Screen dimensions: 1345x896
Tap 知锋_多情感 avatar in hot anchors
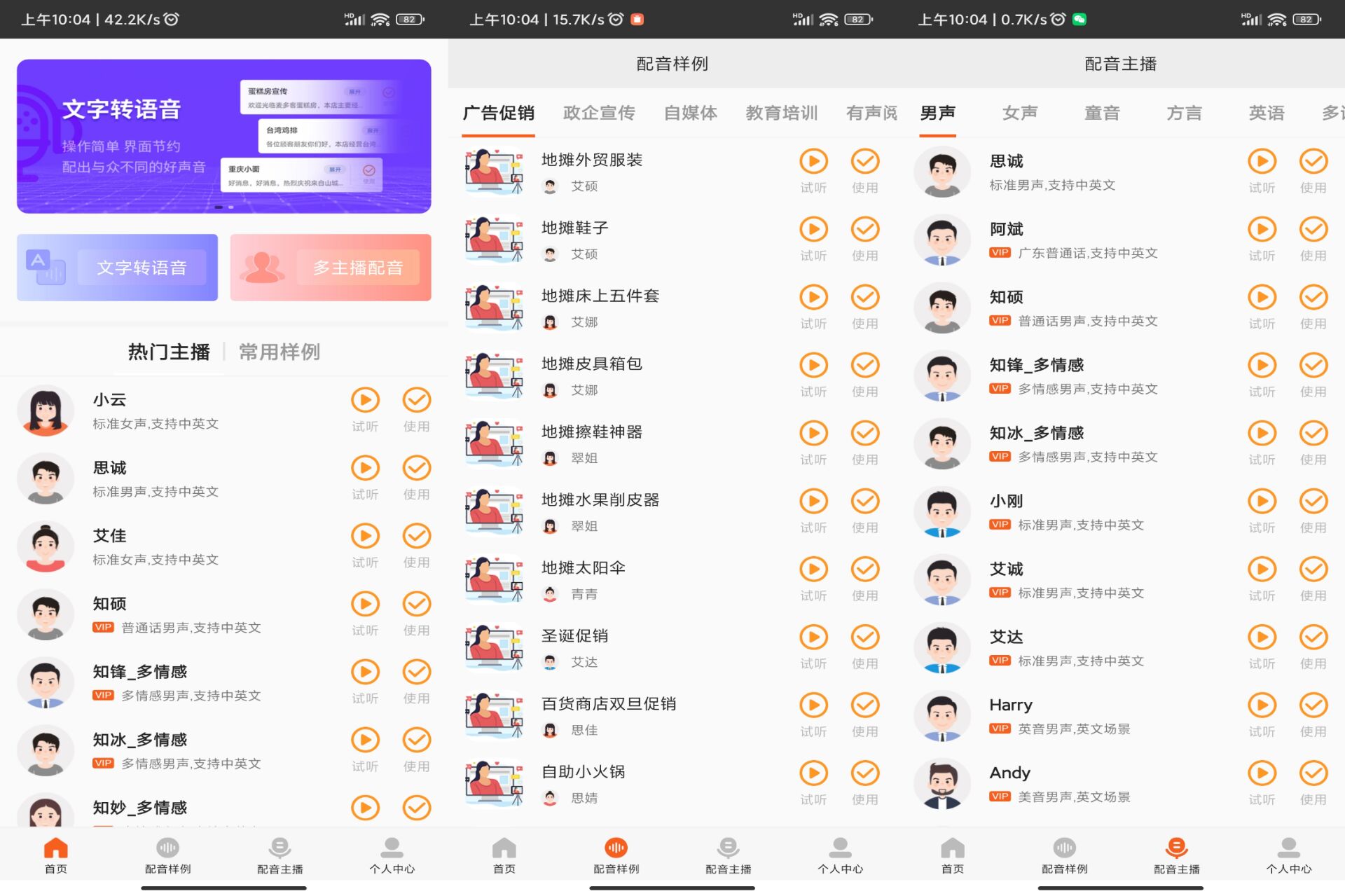point(46,682)
